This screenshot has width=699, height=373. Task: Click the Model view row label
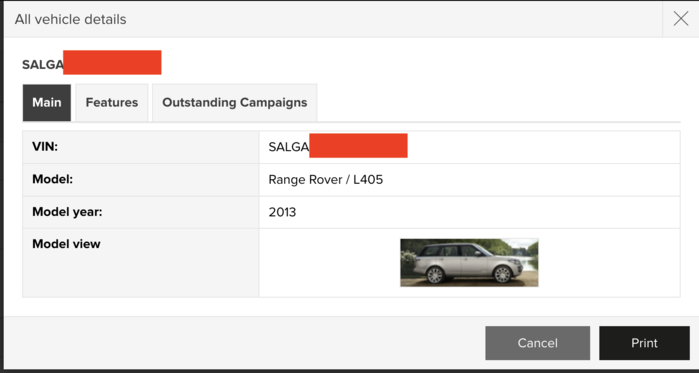click(x=66, y=244)
